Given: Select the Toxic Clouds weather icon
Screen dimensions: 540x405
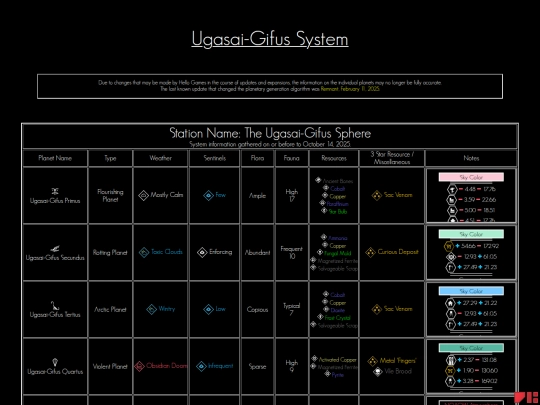Looking at the screenshot, I should click(x=144, y=252).
